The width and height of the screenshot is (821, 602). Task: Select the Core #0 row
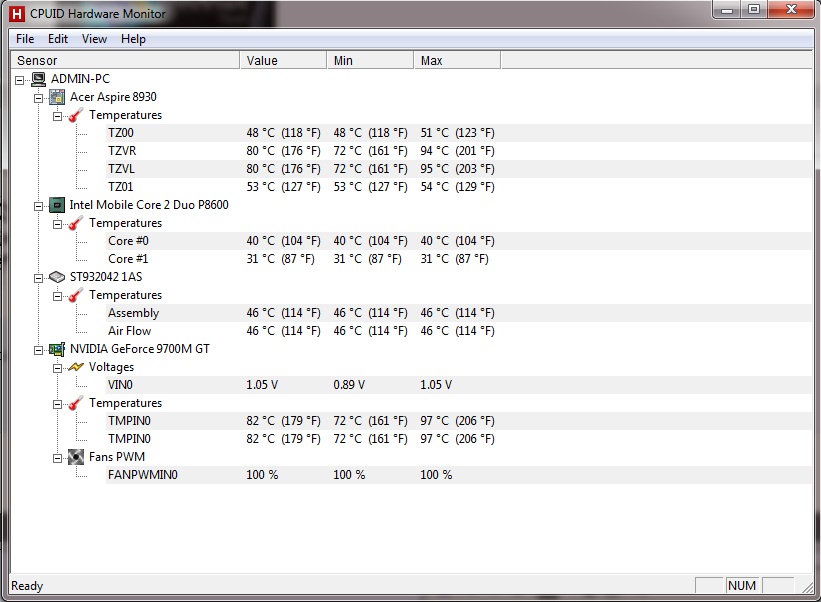point(459,241)
